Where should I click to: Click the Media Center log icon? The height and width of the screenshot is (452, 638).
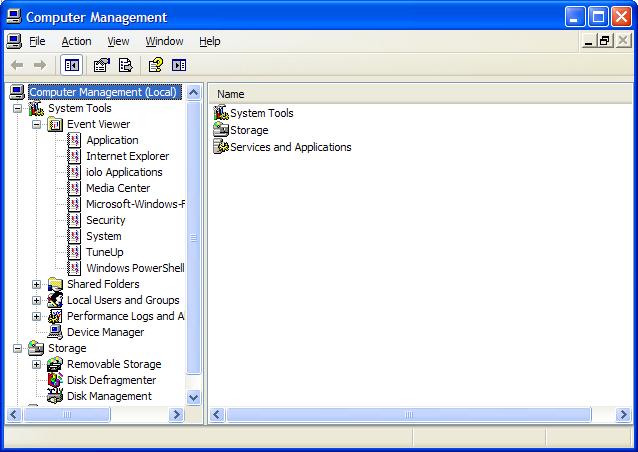coord(74,188)
